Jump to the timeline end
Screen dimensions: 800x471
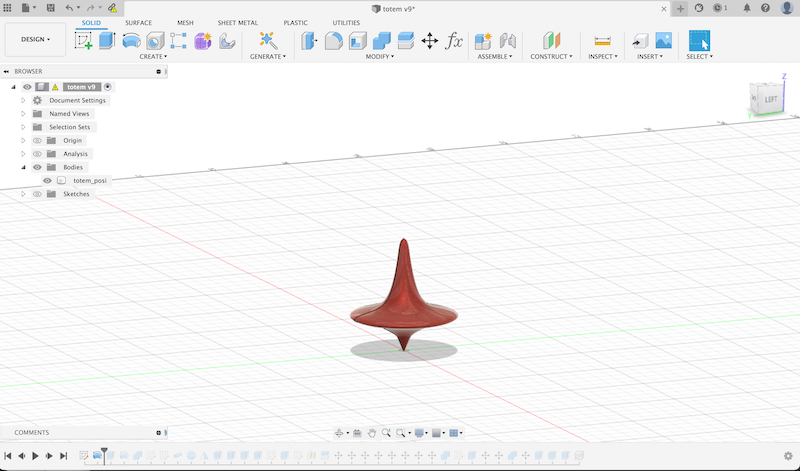point(63,456)
